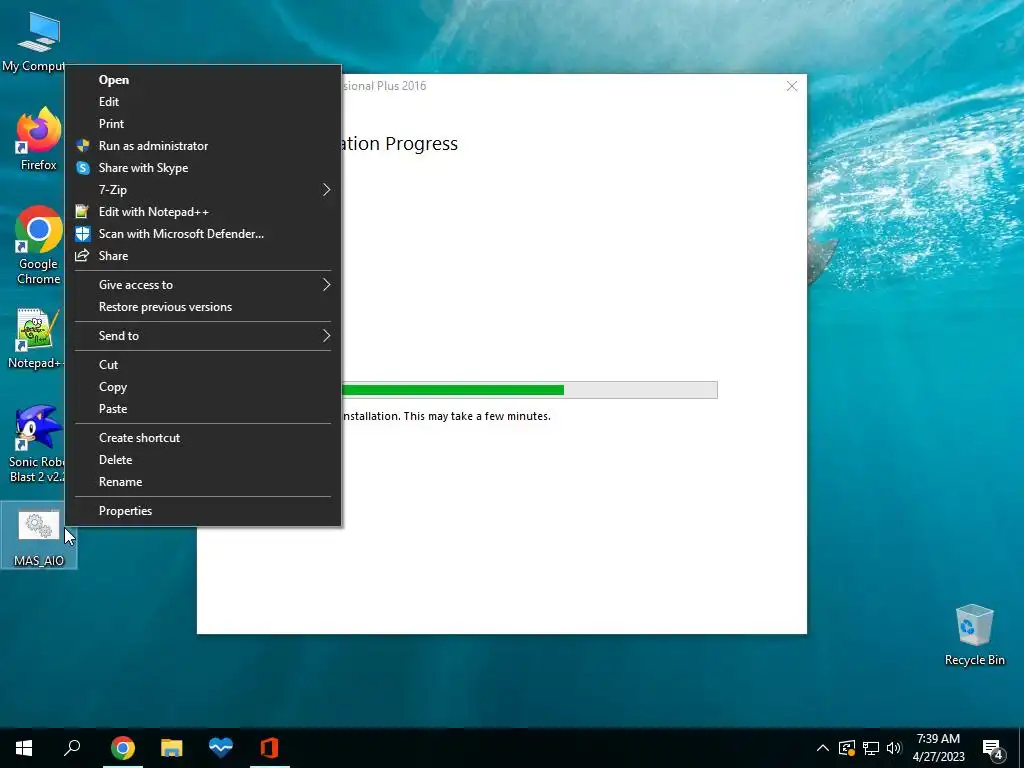Choose Edit with Notepad++
The height and width of the screenshot is (768, 1024).
click(x=203, y=212)
